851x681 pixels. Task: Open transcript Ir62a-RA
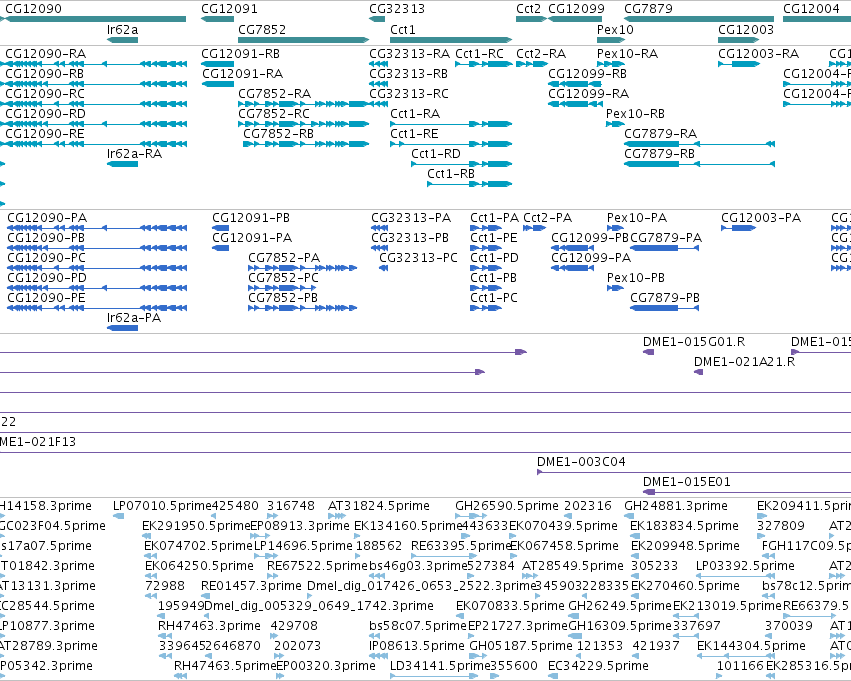click(135, 154)
